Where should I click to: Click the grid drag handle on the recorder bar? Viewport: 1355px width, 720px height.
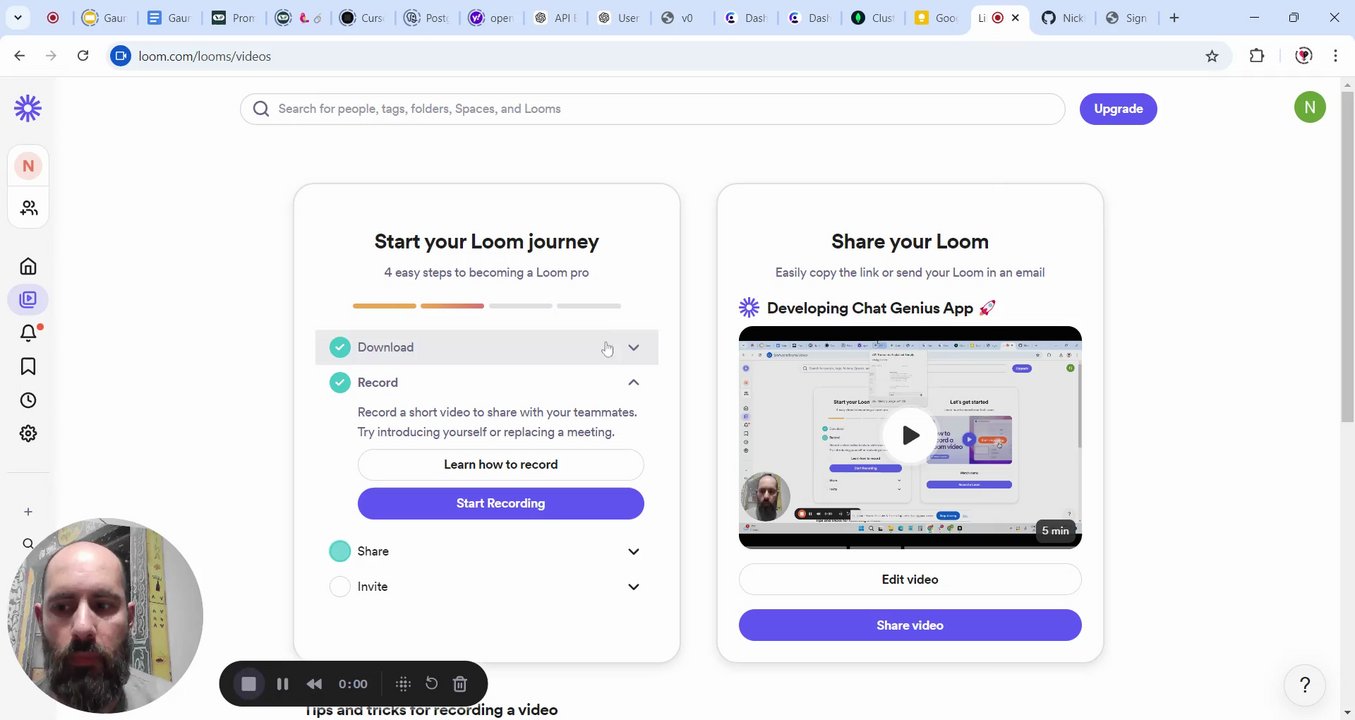tap(403, 684)
